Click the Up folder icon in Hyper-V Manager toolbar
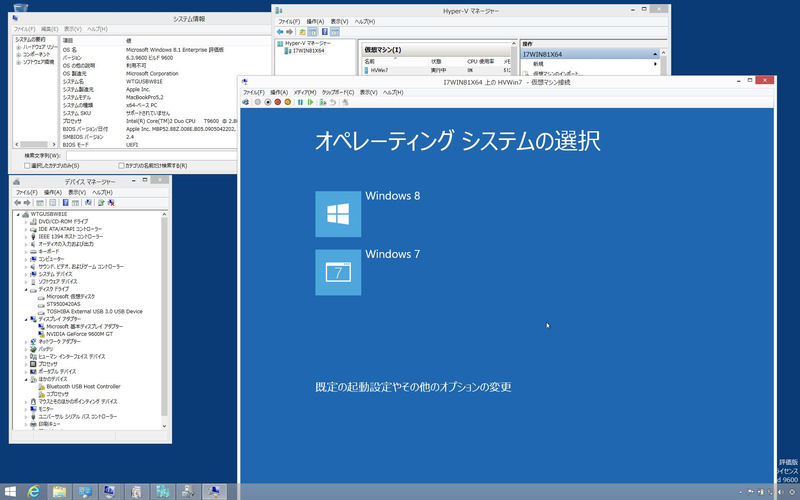The width and height of the screenshot is (800, 500). point(303,32)
